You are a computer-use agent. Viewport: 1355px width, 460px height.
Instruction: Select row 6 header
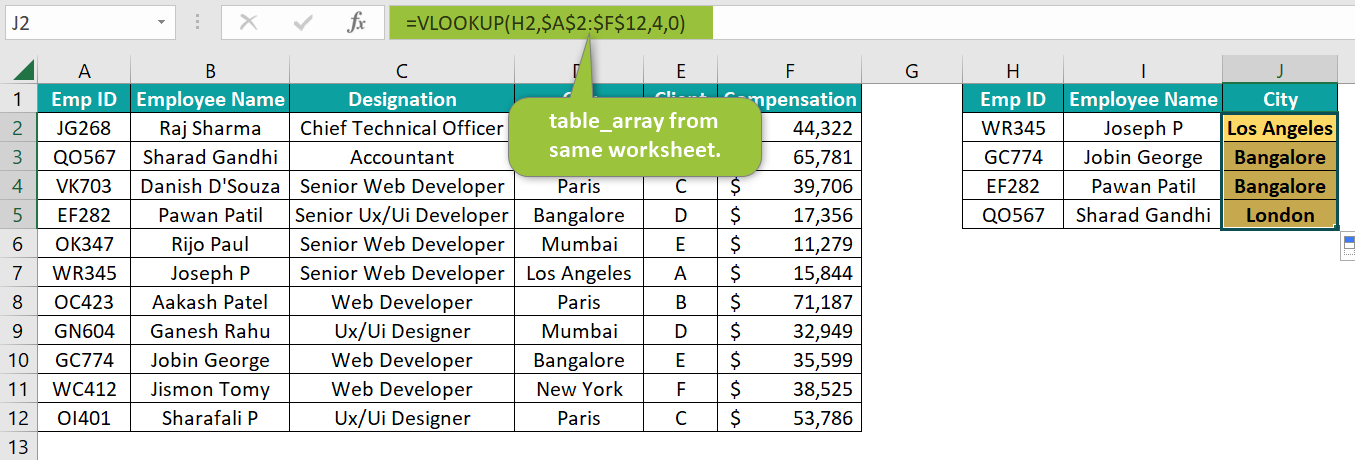click(18, 244)
